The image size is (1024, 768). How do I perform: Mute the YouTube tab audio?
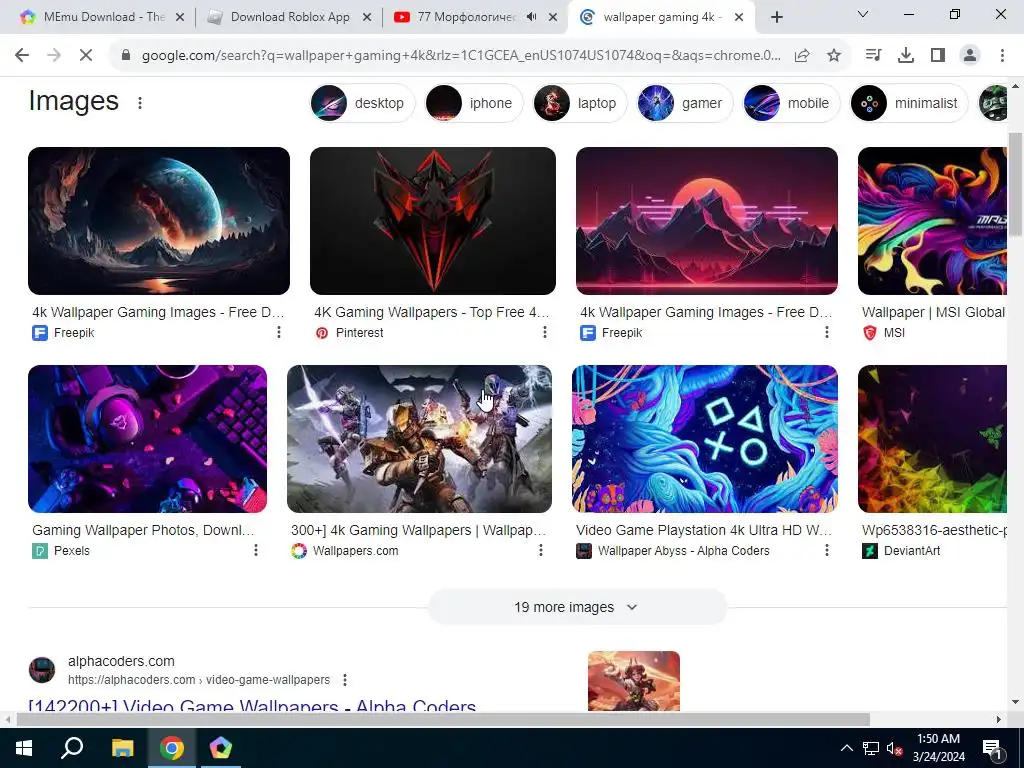point(532,17)
